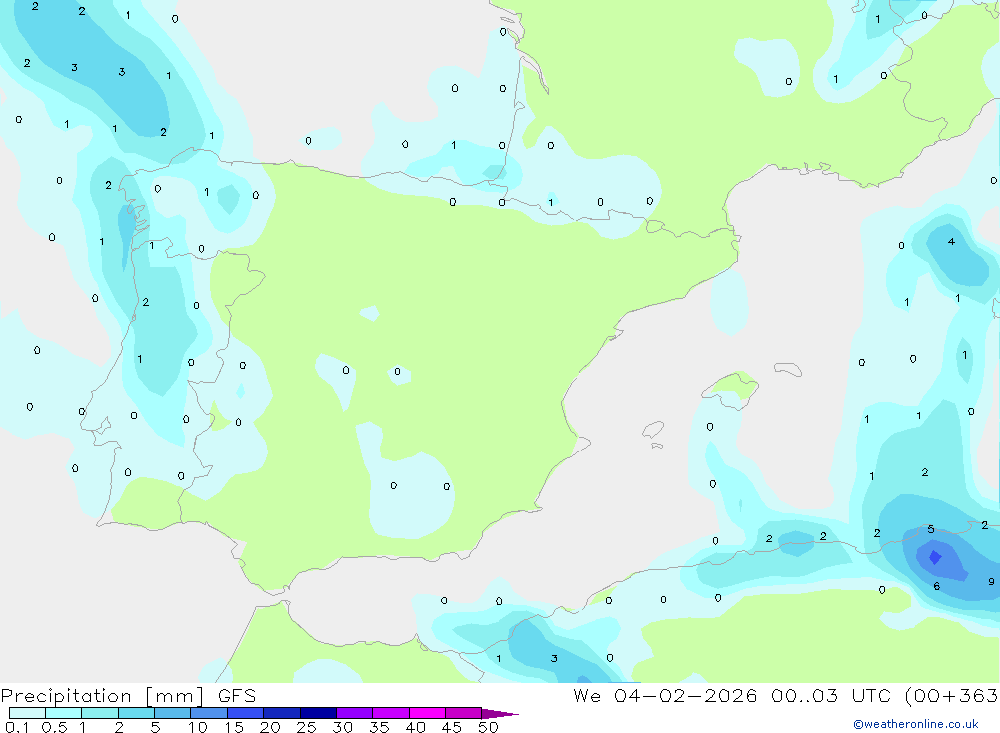Click the '30' legend scale label
The width and height of the screenshot is (1000, 733).
pyautogui.click(x=342, y=727)
